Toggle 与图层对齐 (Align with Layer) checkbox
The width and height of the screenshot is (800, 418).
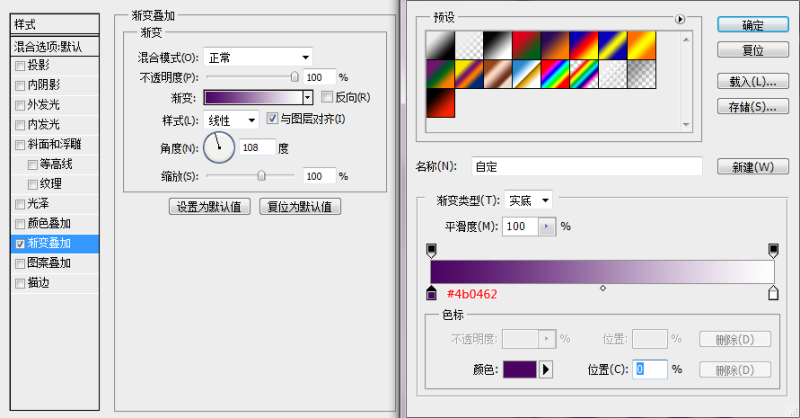[x=272, y=119]
